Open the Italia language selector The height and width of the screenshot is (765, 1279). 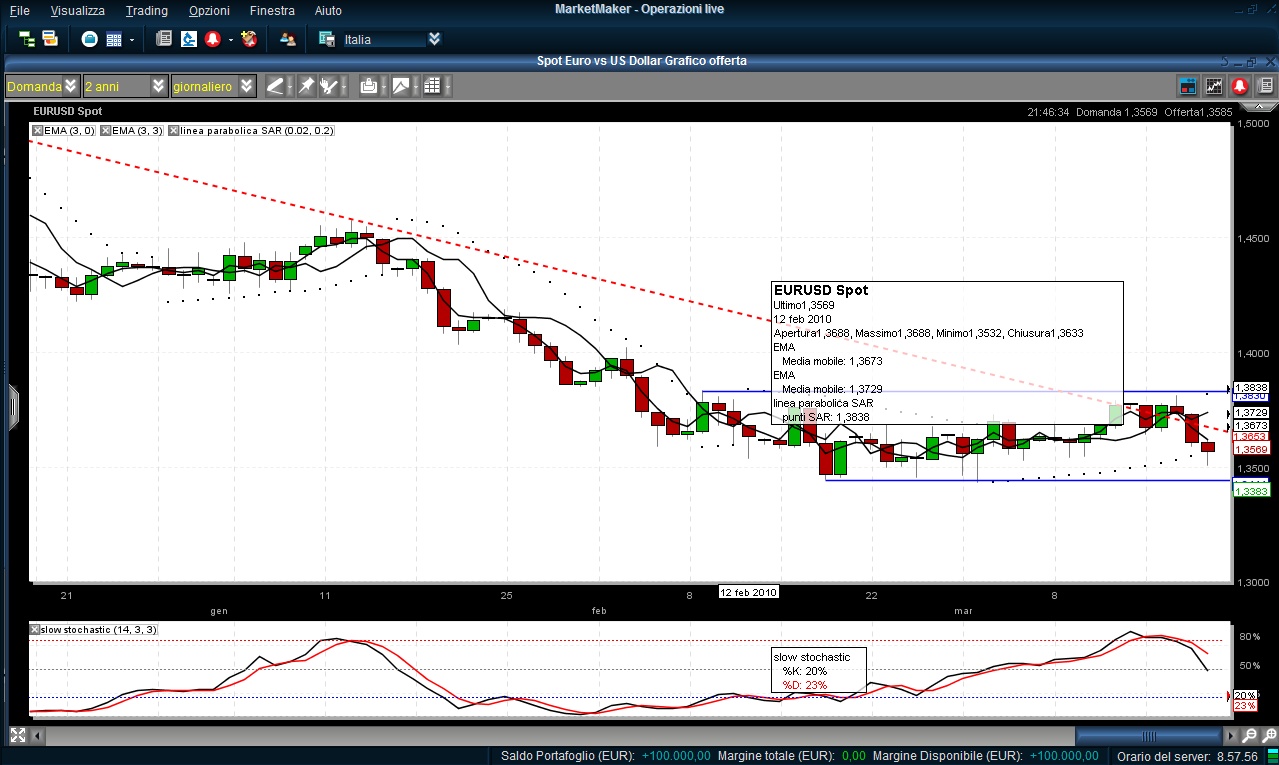pos(434,39)
